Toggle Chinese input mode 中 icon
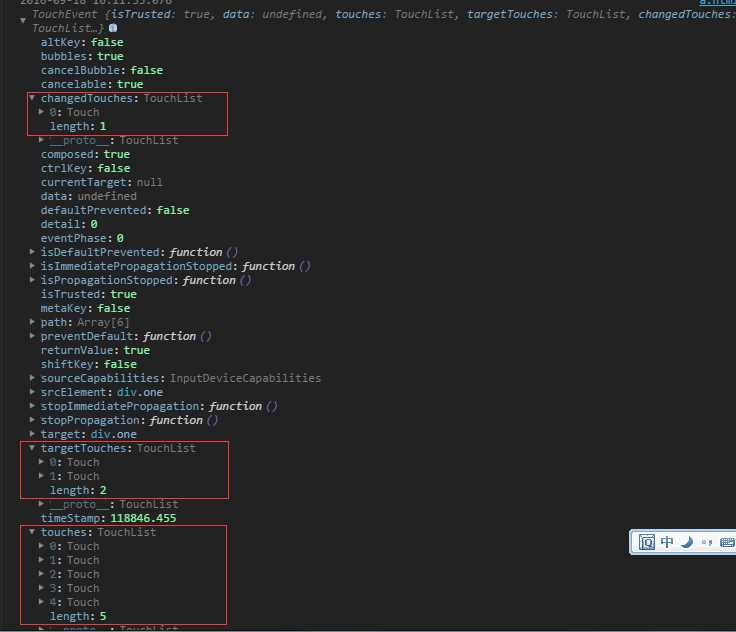This screenshot has height=632, width=736. point(667,542)
